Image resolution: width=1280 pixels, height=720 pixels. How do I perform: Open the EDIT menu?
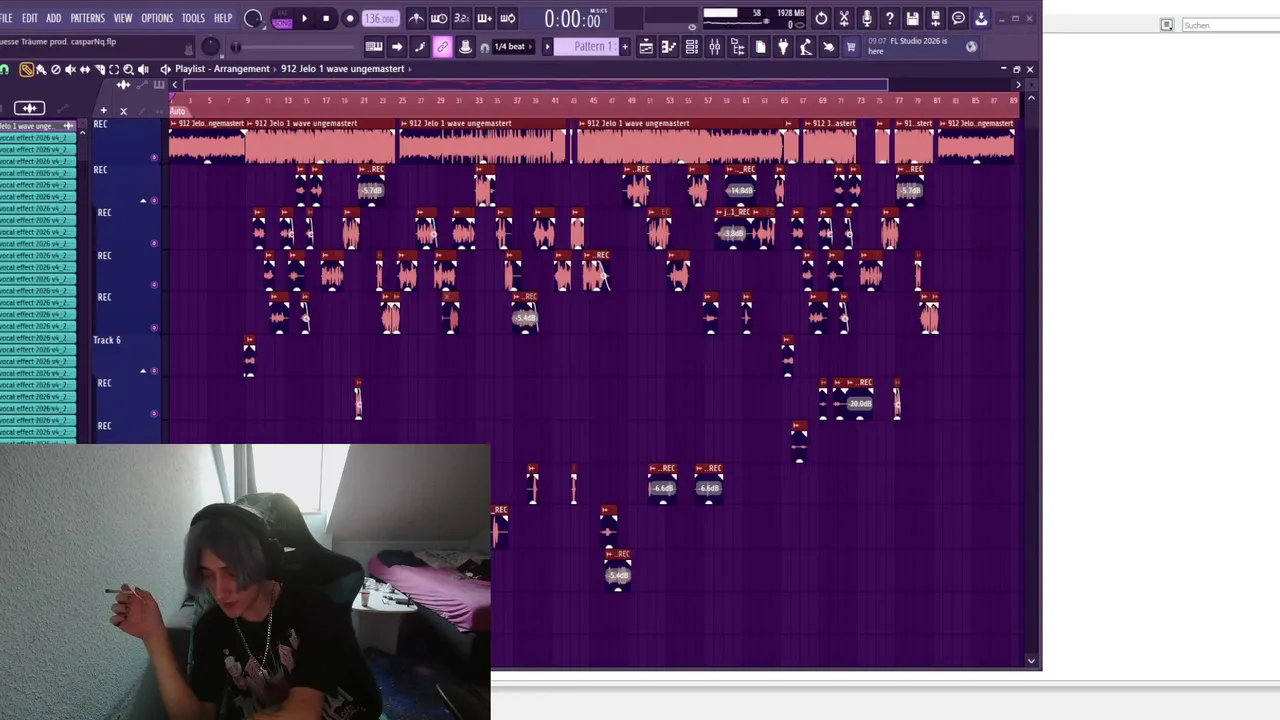(30, 18)
